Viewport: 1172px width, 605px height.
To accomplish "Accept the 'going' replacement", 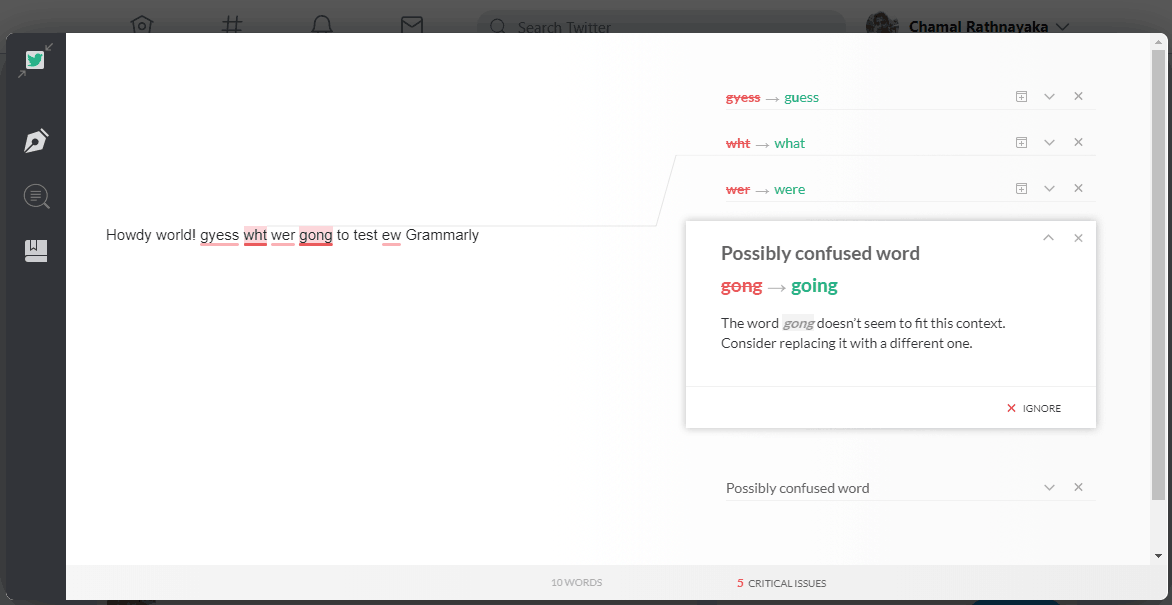I will click(x=814, y=286).
